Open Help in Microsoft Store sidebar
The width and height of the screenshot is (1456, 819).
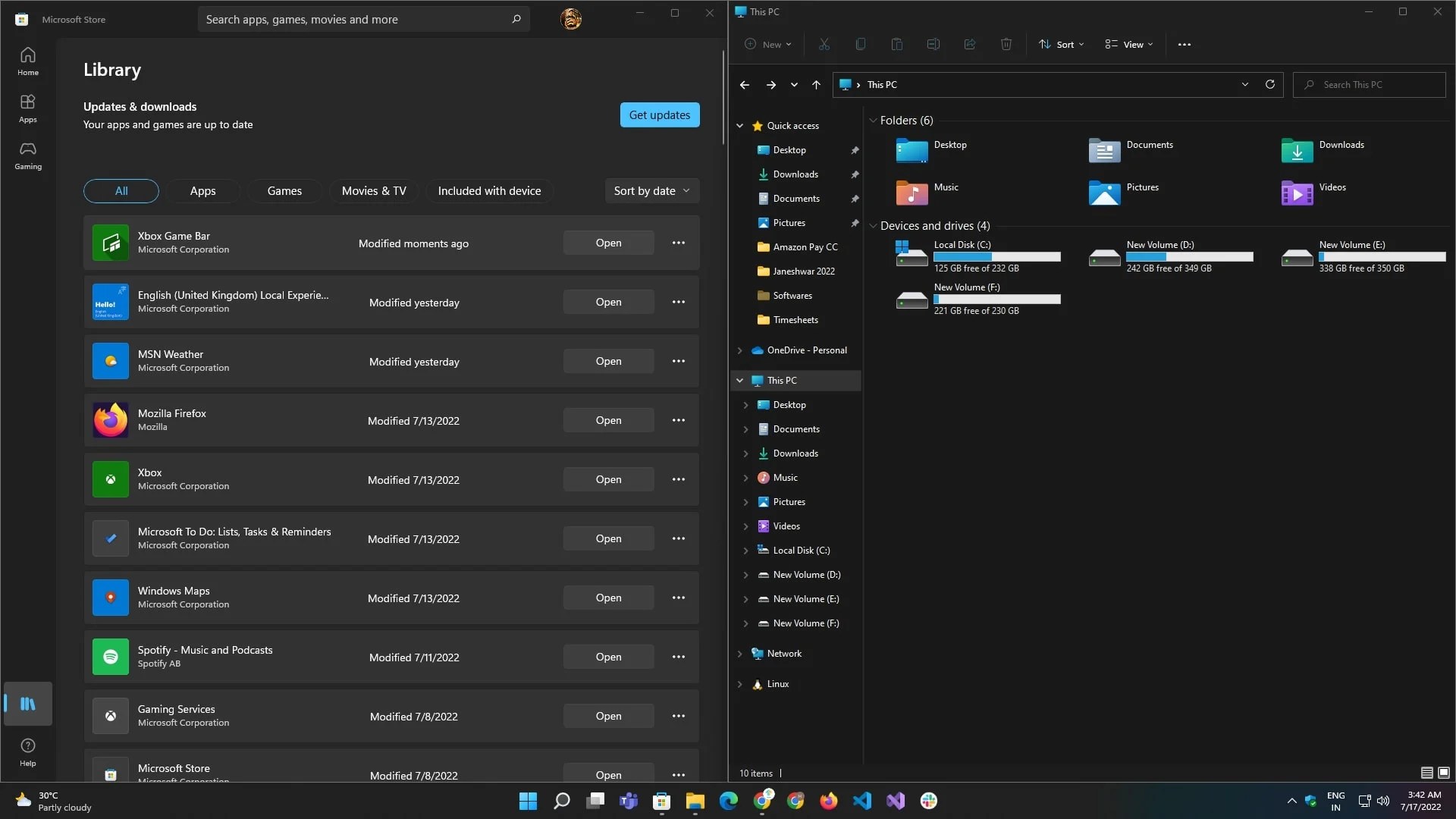click(28, 752)
